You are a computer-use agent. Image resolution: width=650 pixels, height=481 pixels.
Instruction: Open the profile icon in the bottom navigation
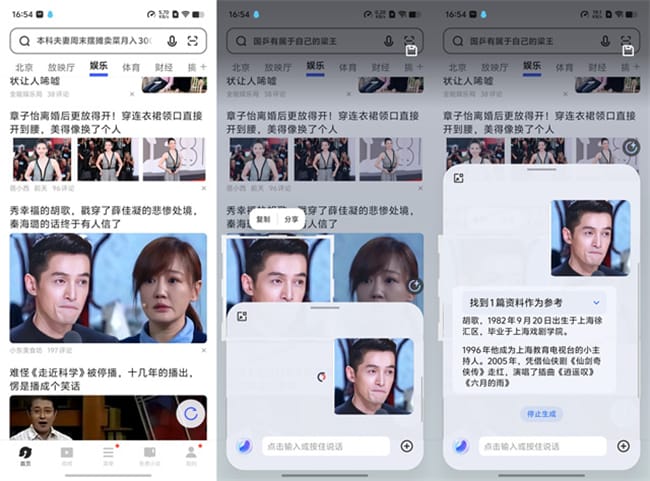[190, 454]
